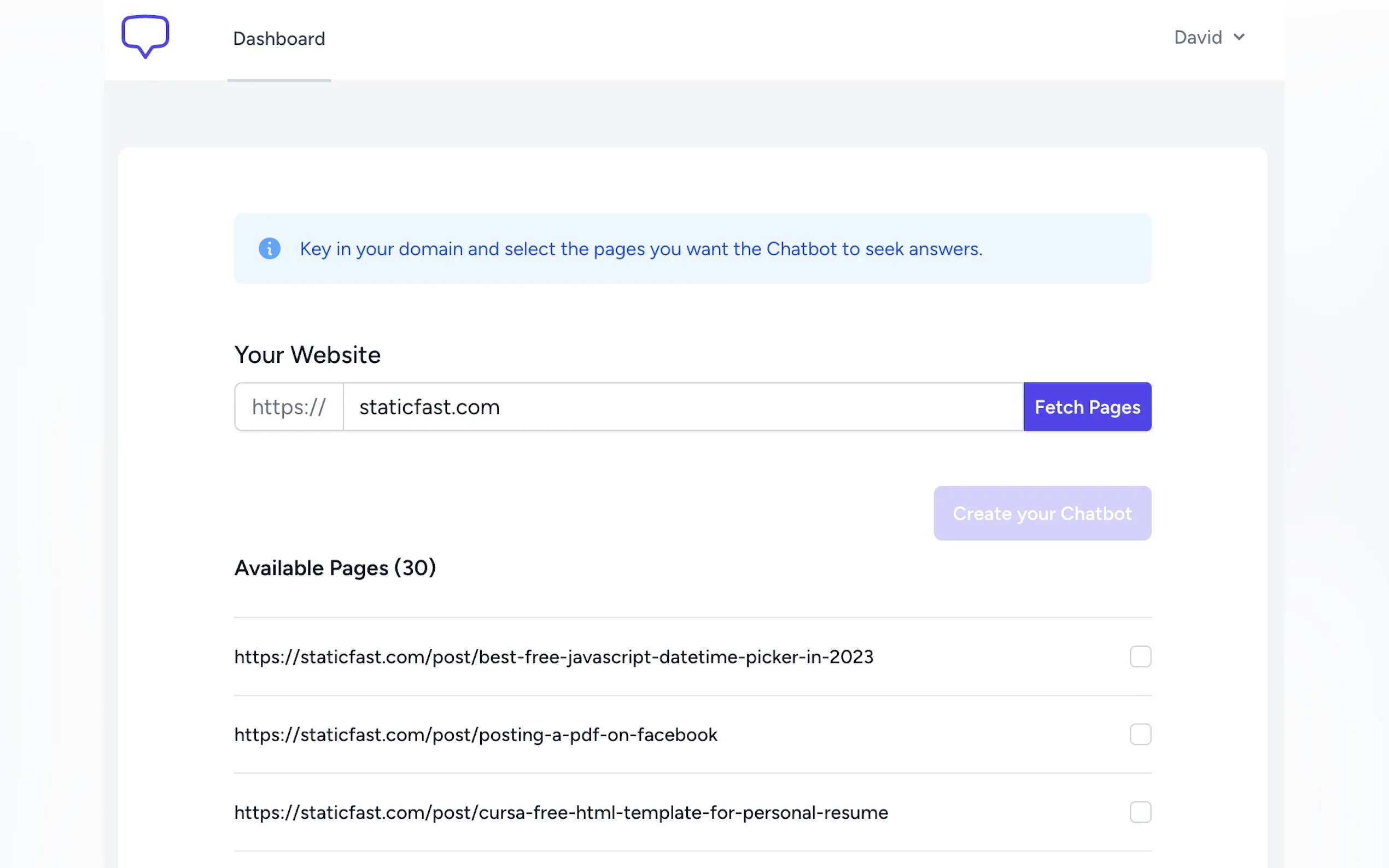Expand the David user dropdown
Image resolution: width=1389 pixels, height=868 pixels.
click(x=1209, y=37)
